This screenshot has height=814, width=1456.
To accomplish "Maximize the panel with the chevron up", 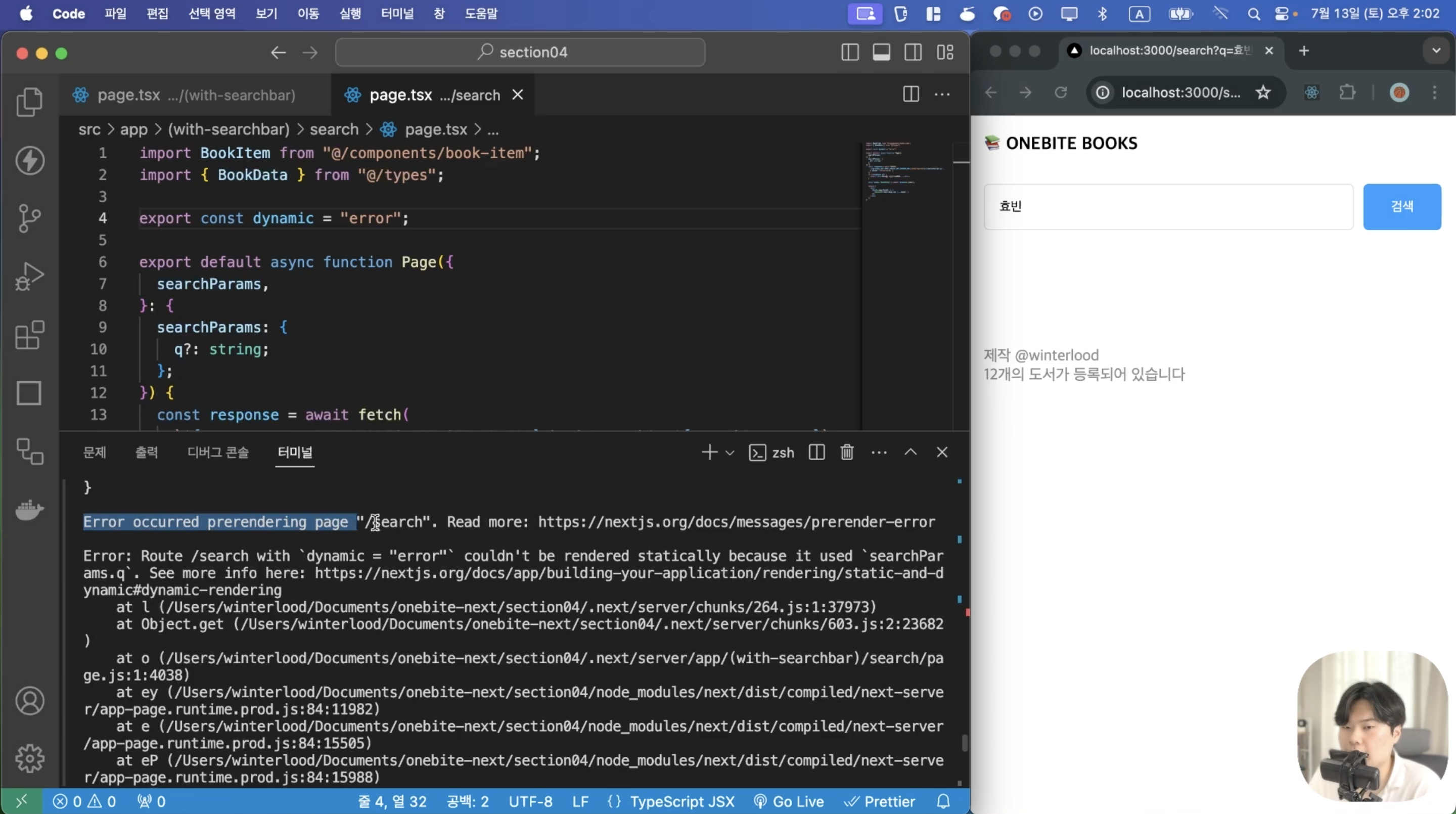I will pyautogui.click(x=911, y=452).
